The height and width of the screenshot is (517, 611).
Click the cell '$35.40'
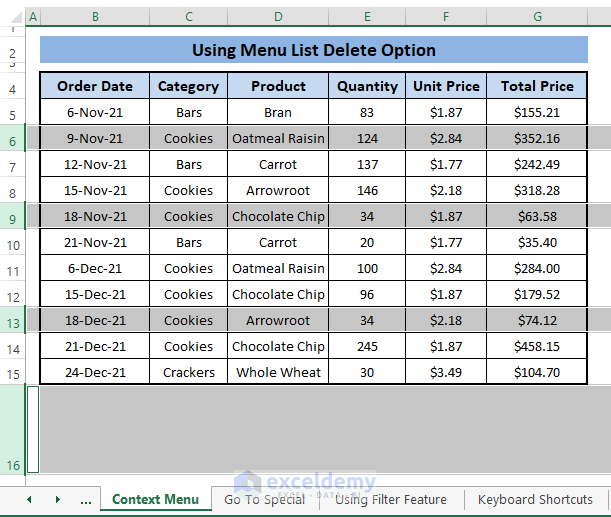point(537,242)
